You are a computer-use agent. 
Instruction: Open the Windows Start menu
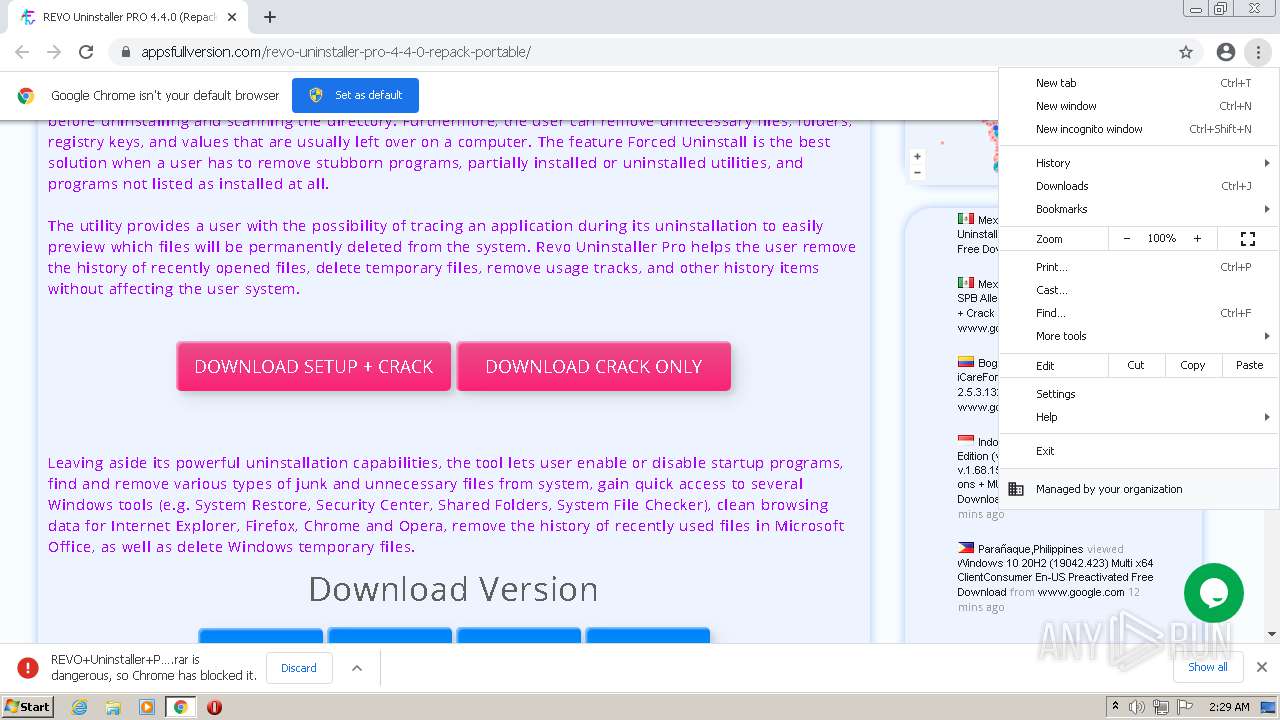27,706
